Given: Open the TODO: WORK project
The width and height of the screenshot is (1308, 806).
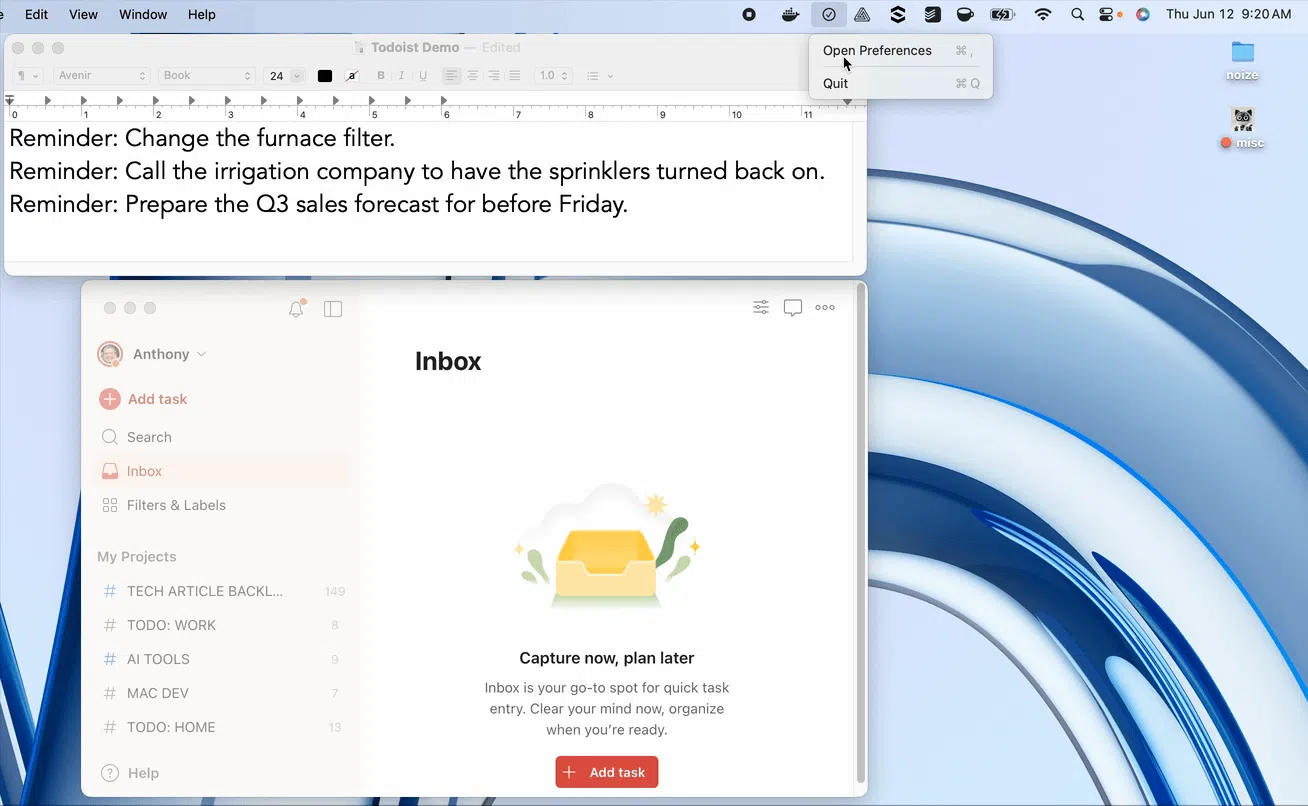Looking at the screenshot, I should 222,625.
